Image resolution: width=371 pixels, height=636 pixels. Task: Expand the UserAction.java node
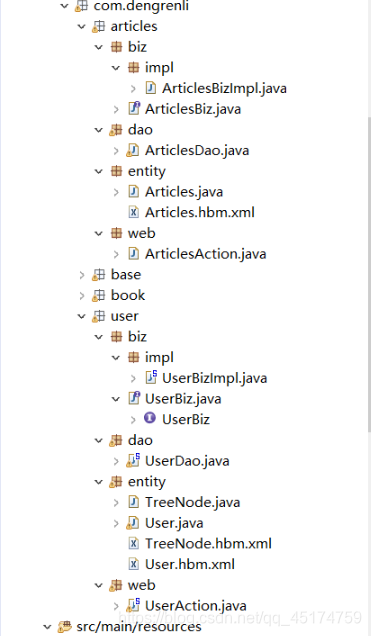tap(116, 606)
